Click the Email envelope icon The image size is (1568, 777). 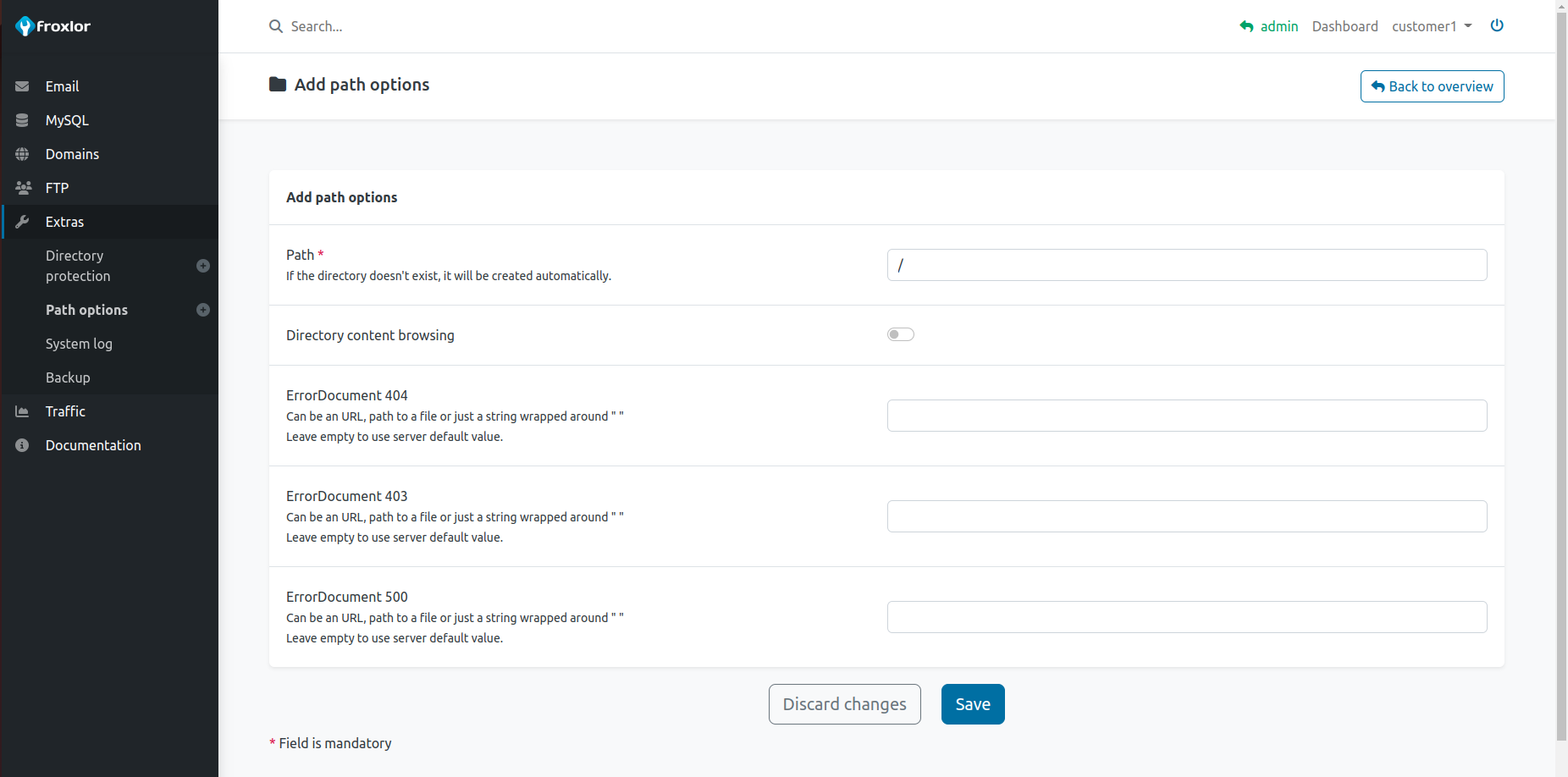pos(22,86)
